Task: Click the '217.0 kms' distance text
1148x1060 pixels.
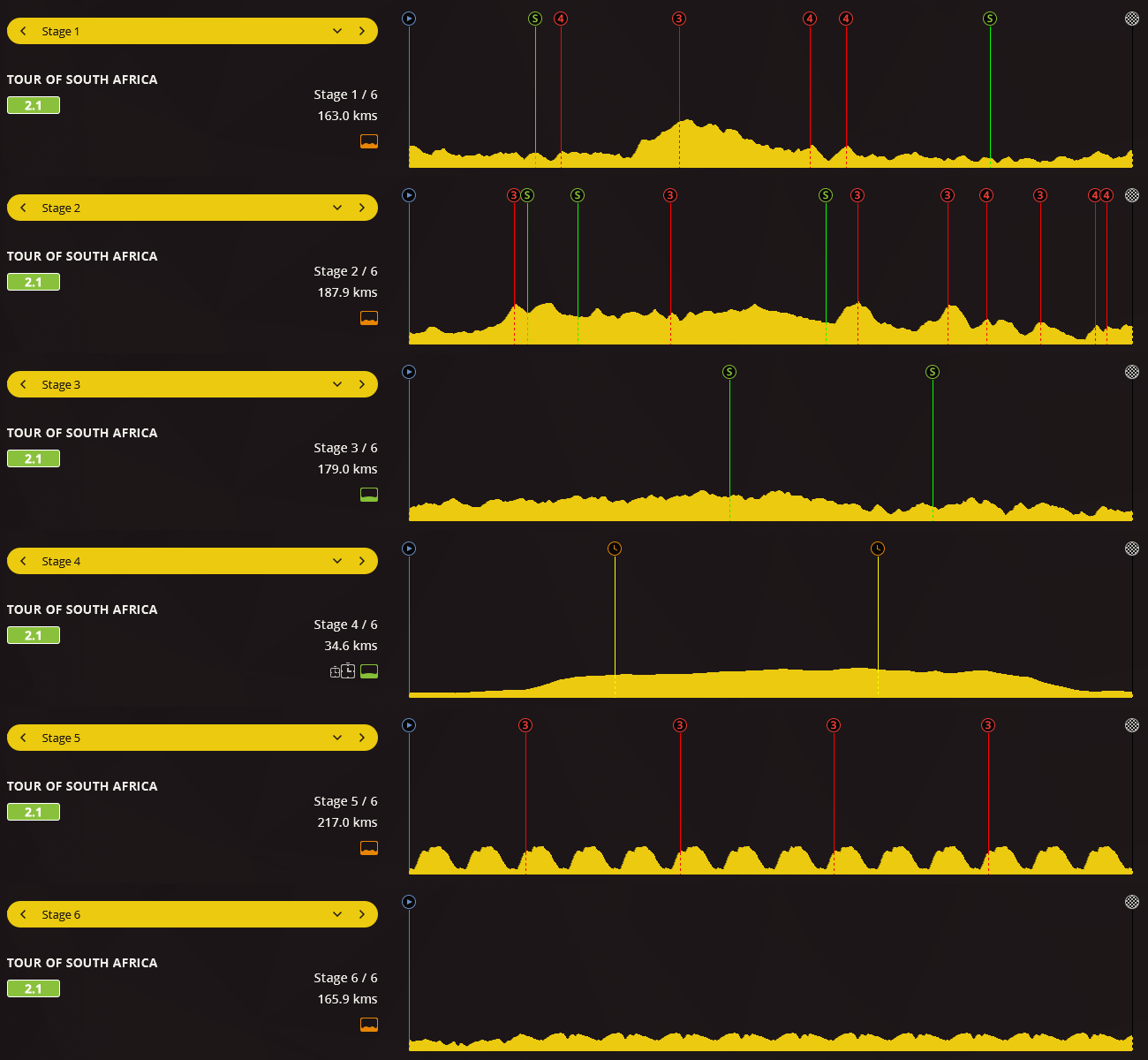Action: click(347, 822)
